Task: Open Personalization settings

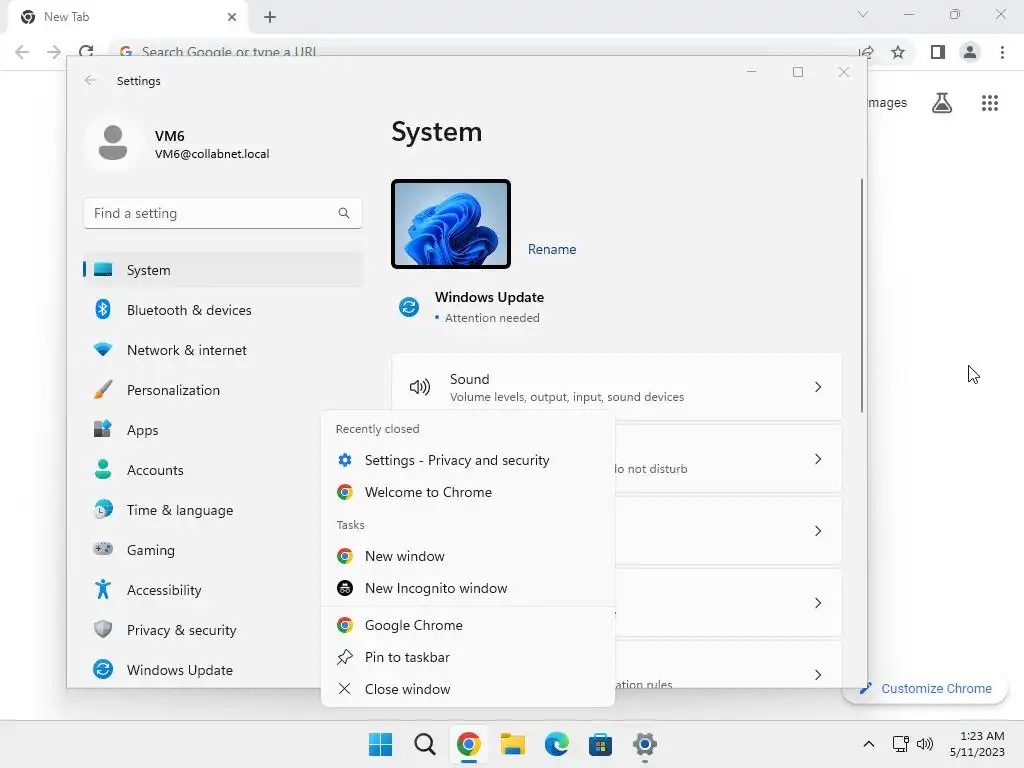Action: pos(223,390)
